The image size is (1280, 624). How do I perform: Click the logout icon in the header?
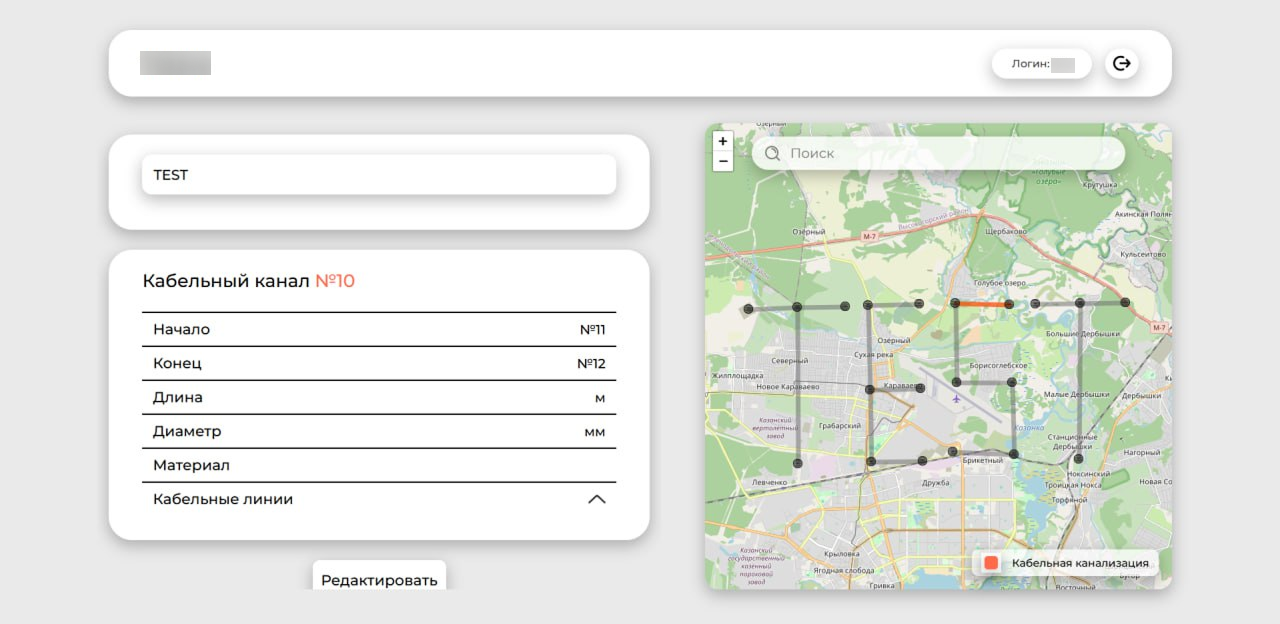point(1122,64)
